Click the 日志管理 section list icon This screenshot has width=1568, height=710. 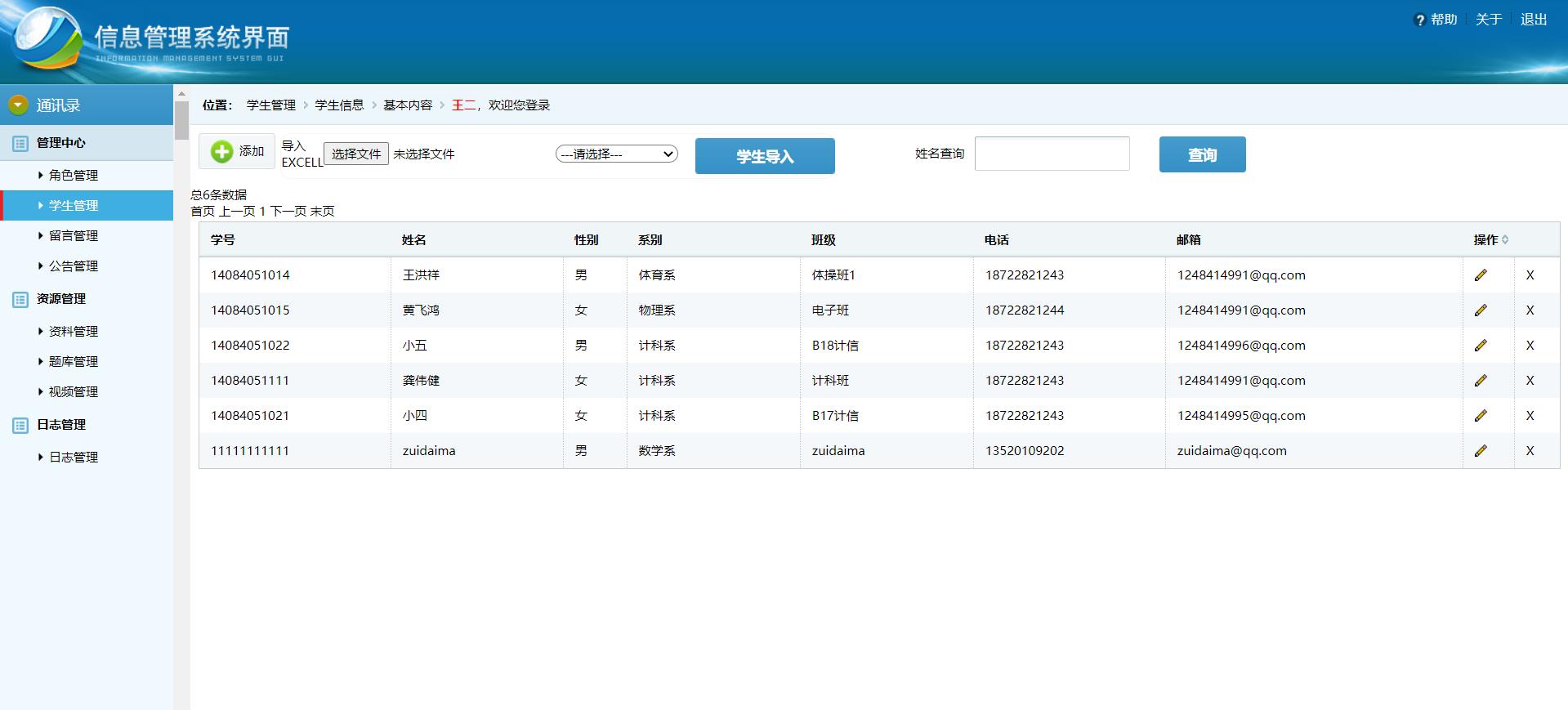tap(20, 426)
